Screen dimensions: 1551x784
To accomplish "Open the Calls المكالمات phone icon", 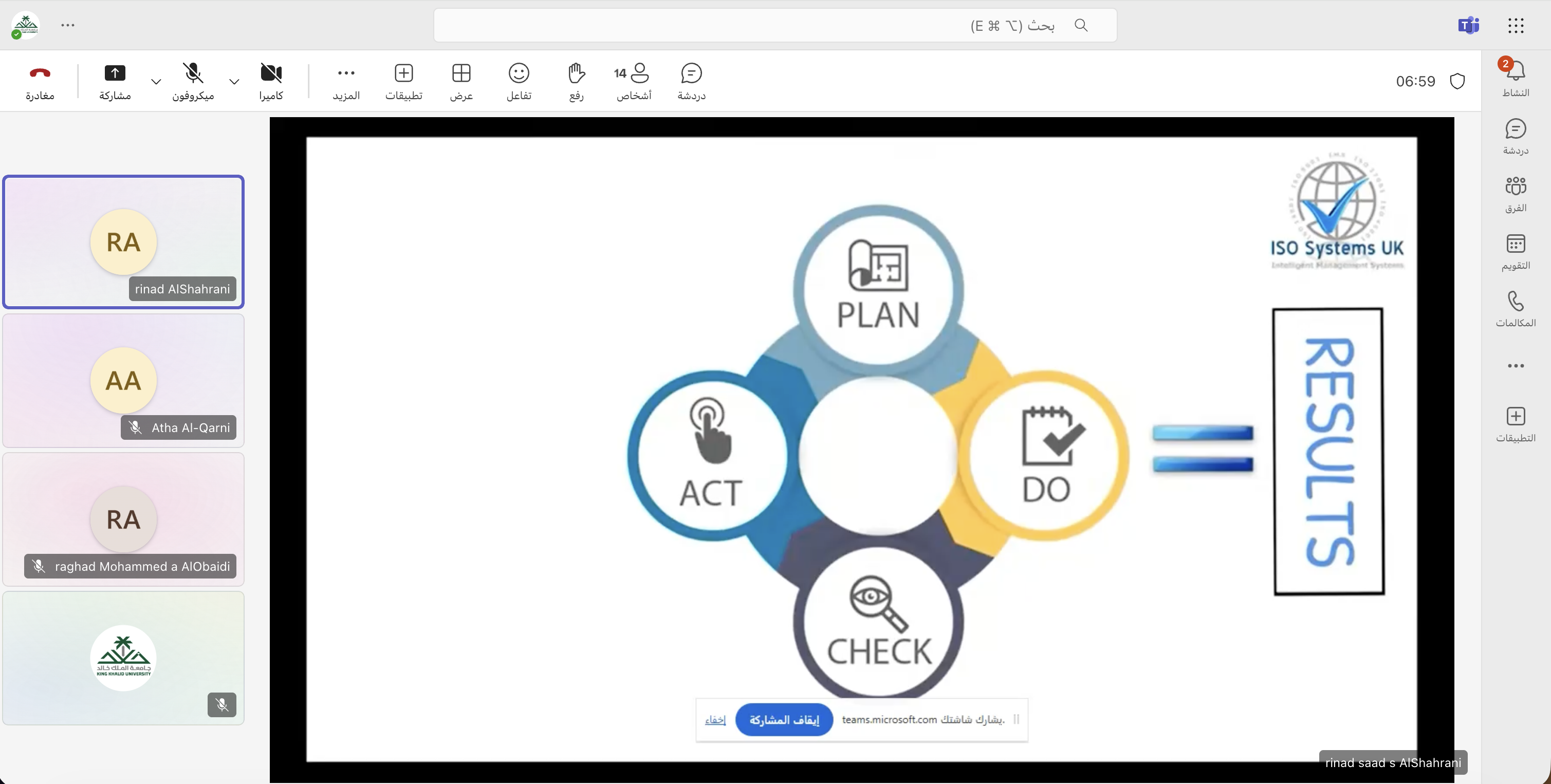I will tap(1515, 309).
